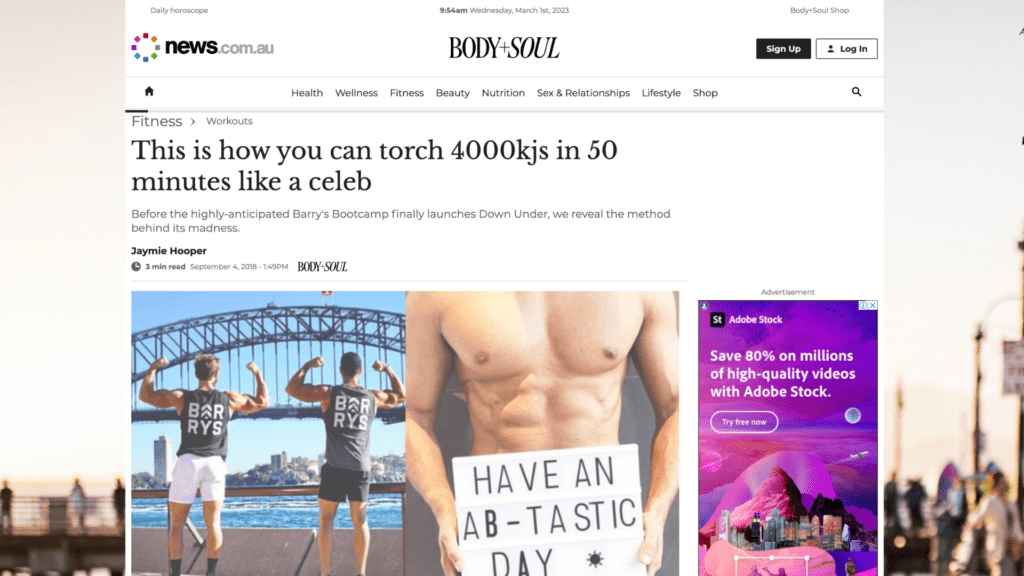Visit the Body+Soul Shop link

click(x=820, y=10)
